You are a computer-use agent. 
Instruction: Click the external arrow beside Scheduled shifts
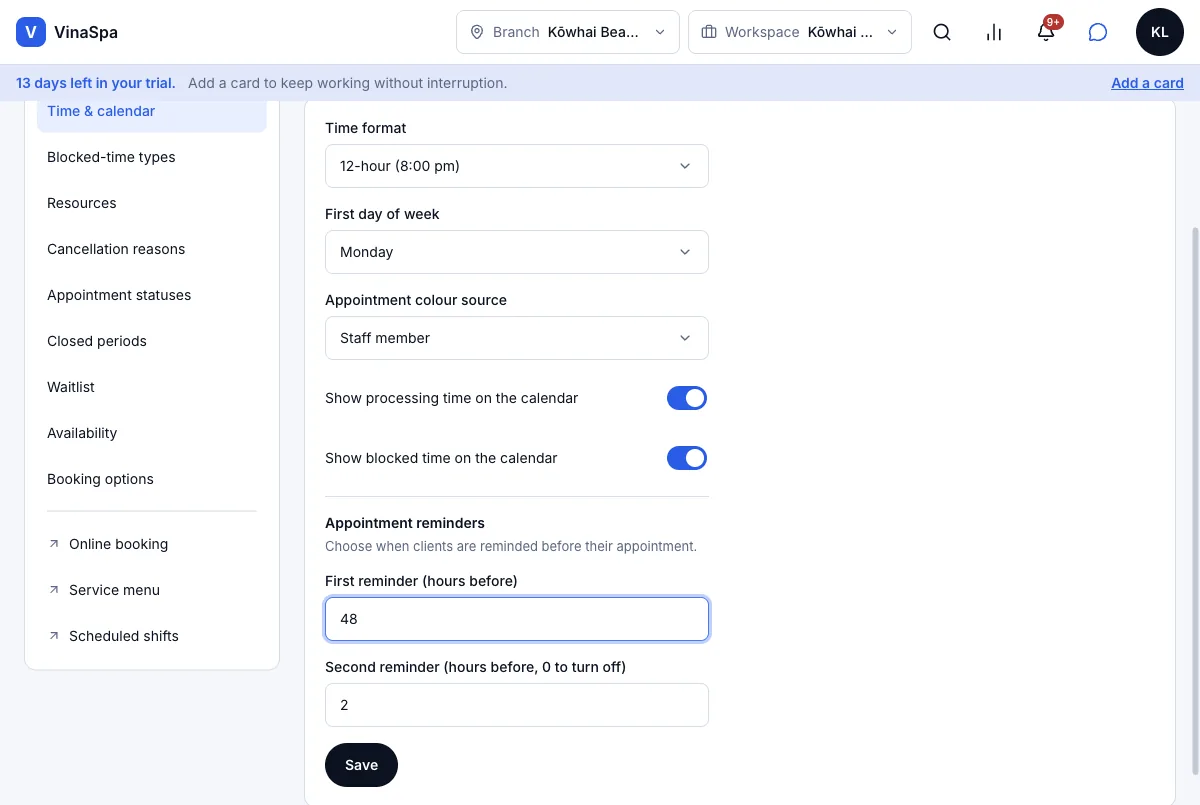tap(54, 636)
